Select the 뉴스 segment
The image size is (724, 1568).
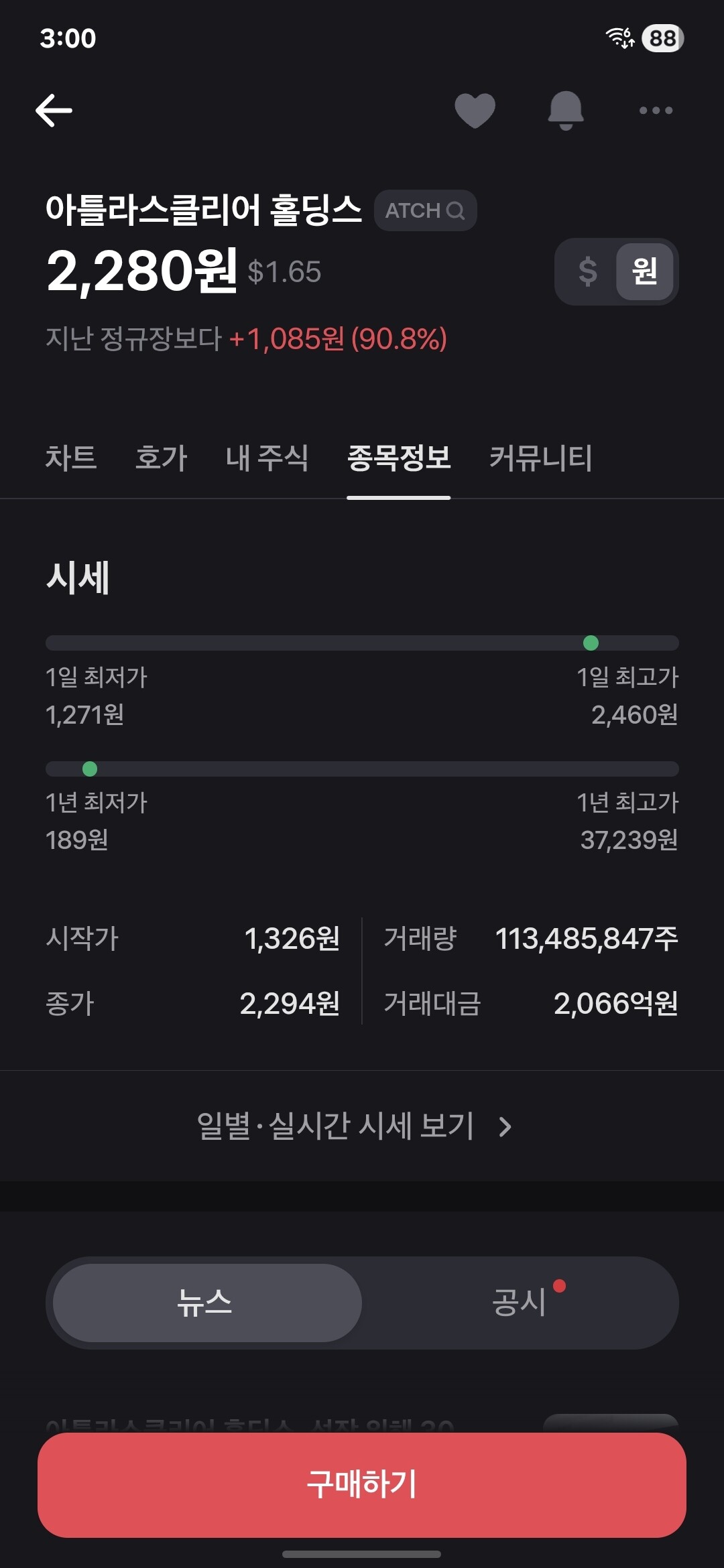tap(207, 1303)
